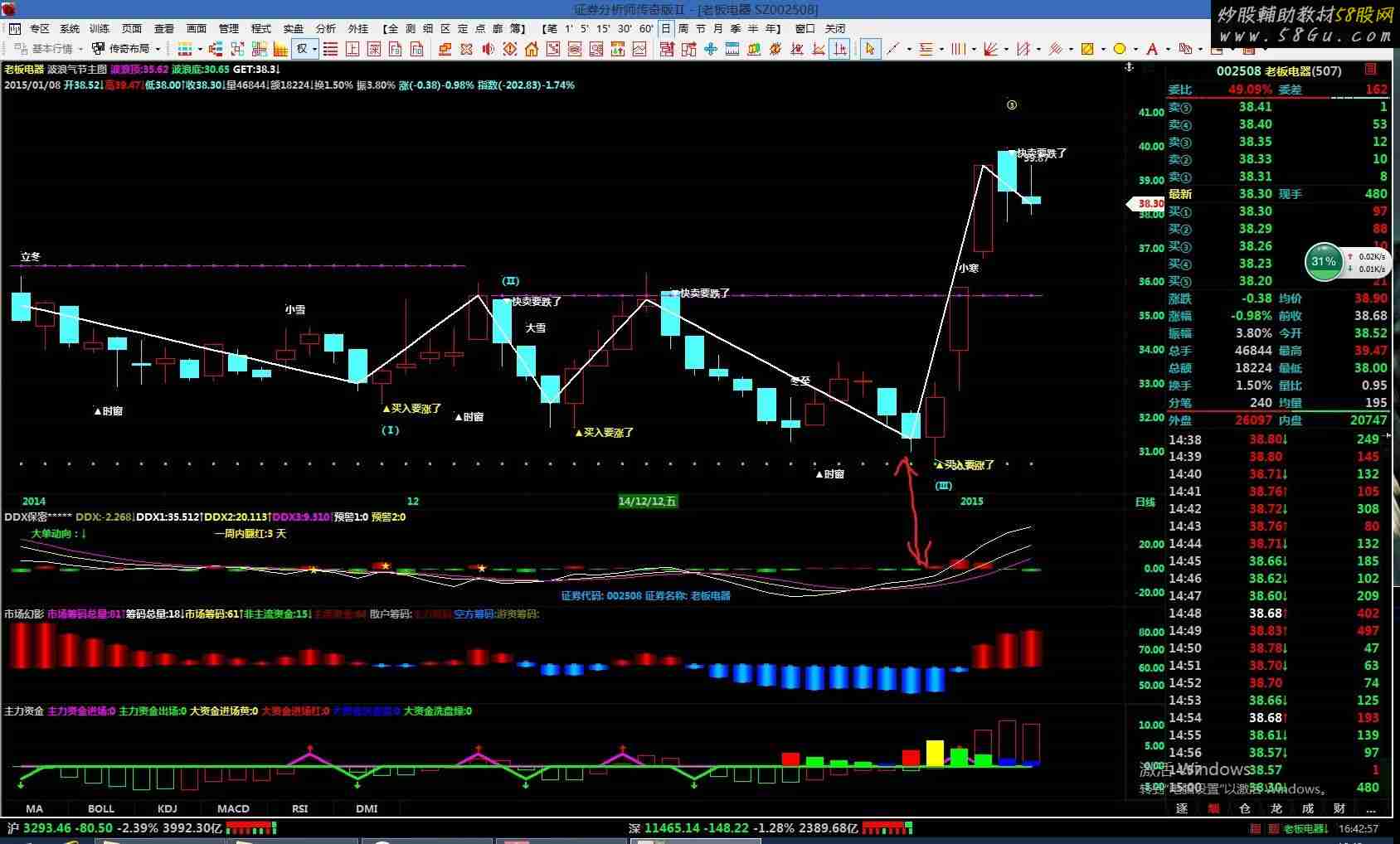Click the 日线 label on the time axis

click(1145, 502)
